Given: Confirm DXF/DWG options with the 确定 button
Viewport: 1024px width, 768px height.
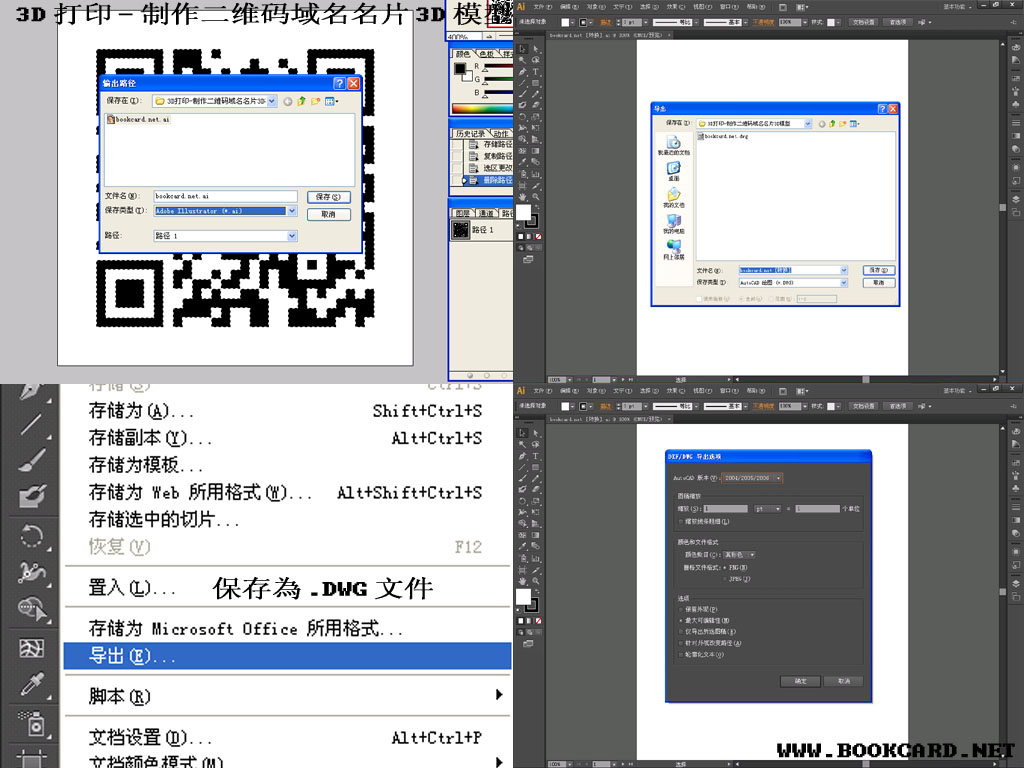Looking at the screenshot, I should [800, 681].
